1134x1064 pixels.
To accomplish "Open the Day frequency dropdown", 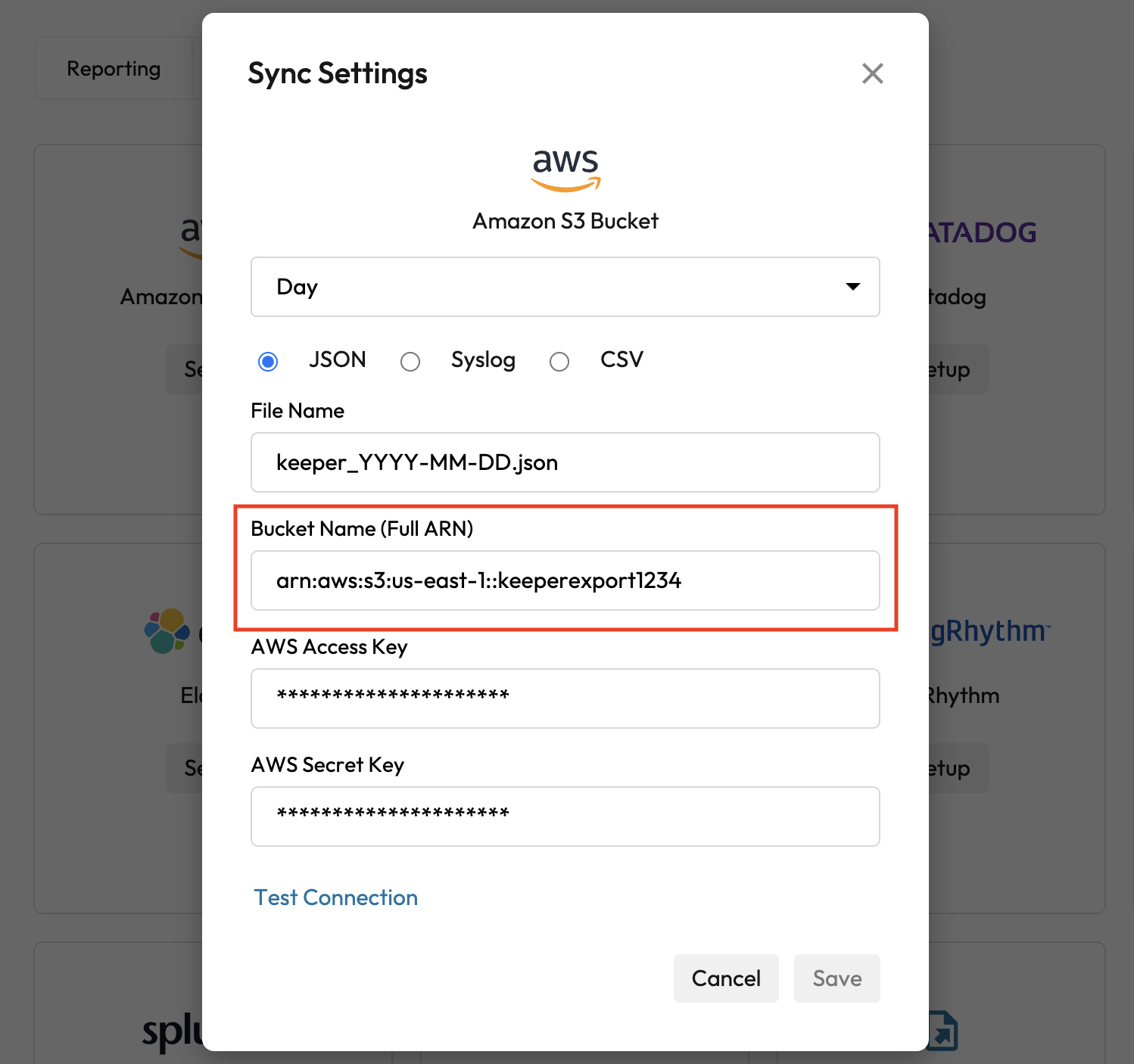I will pyautogui.click(x=565, y=287).
